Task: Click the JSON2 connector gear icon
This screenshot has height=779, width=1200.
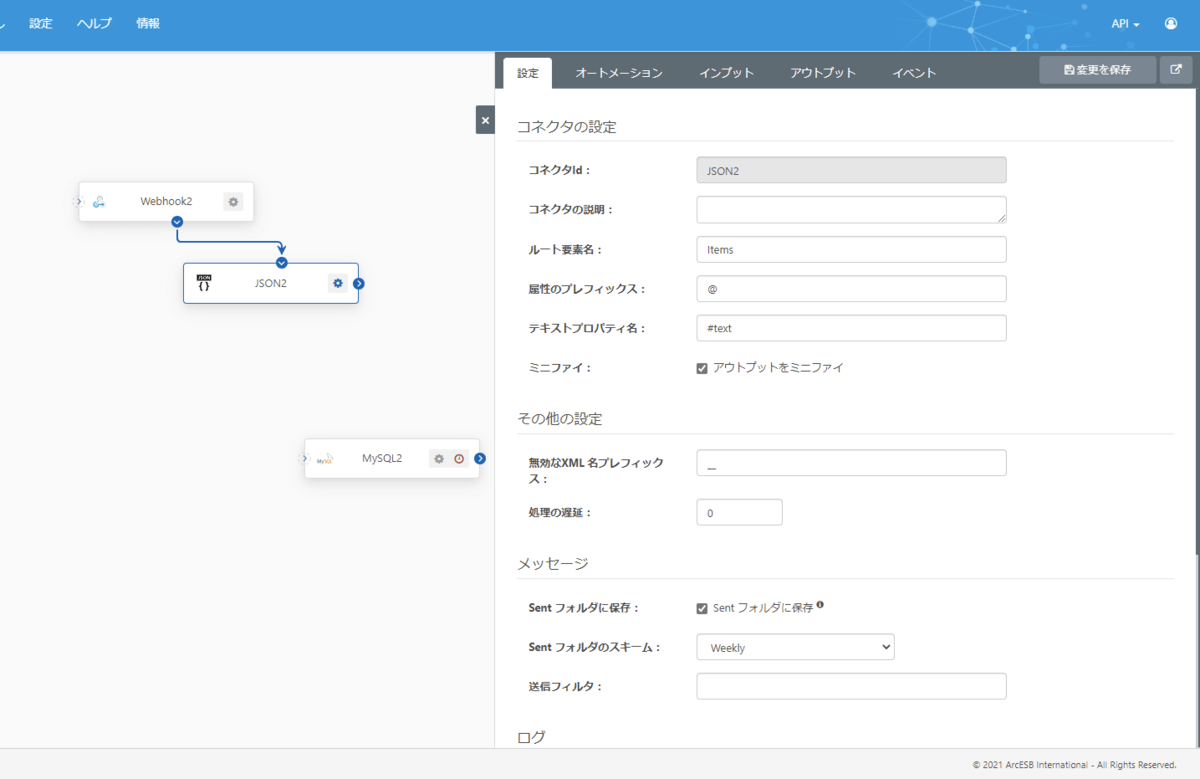Action: (x=338, y=283)
